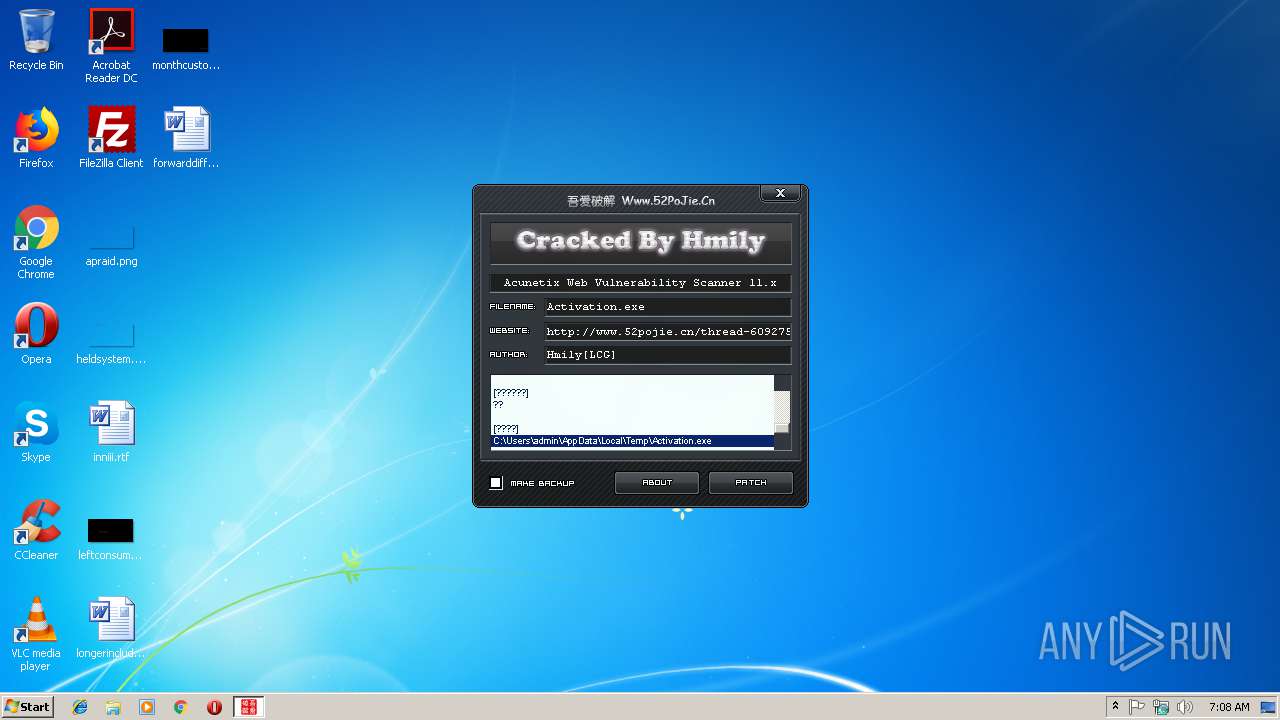
Task: Click the Chrome taskbar icon
Action: pos(180,707)
